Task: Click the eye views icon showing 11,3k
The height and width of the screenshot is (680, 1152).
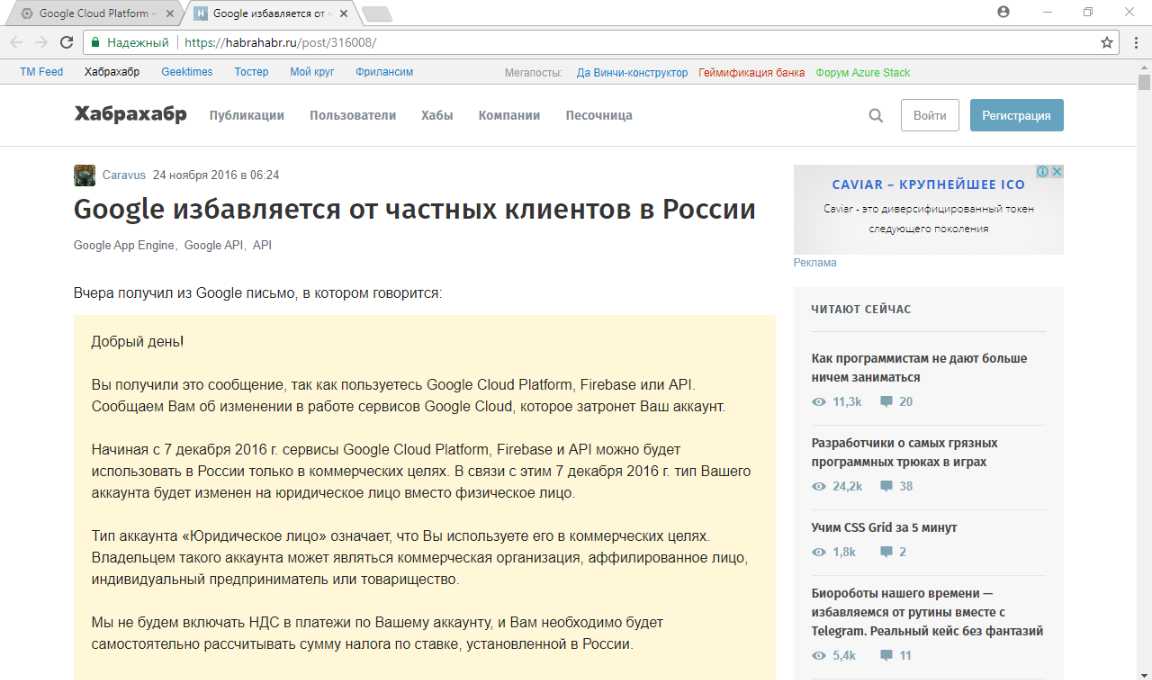Action: [818, 402]
